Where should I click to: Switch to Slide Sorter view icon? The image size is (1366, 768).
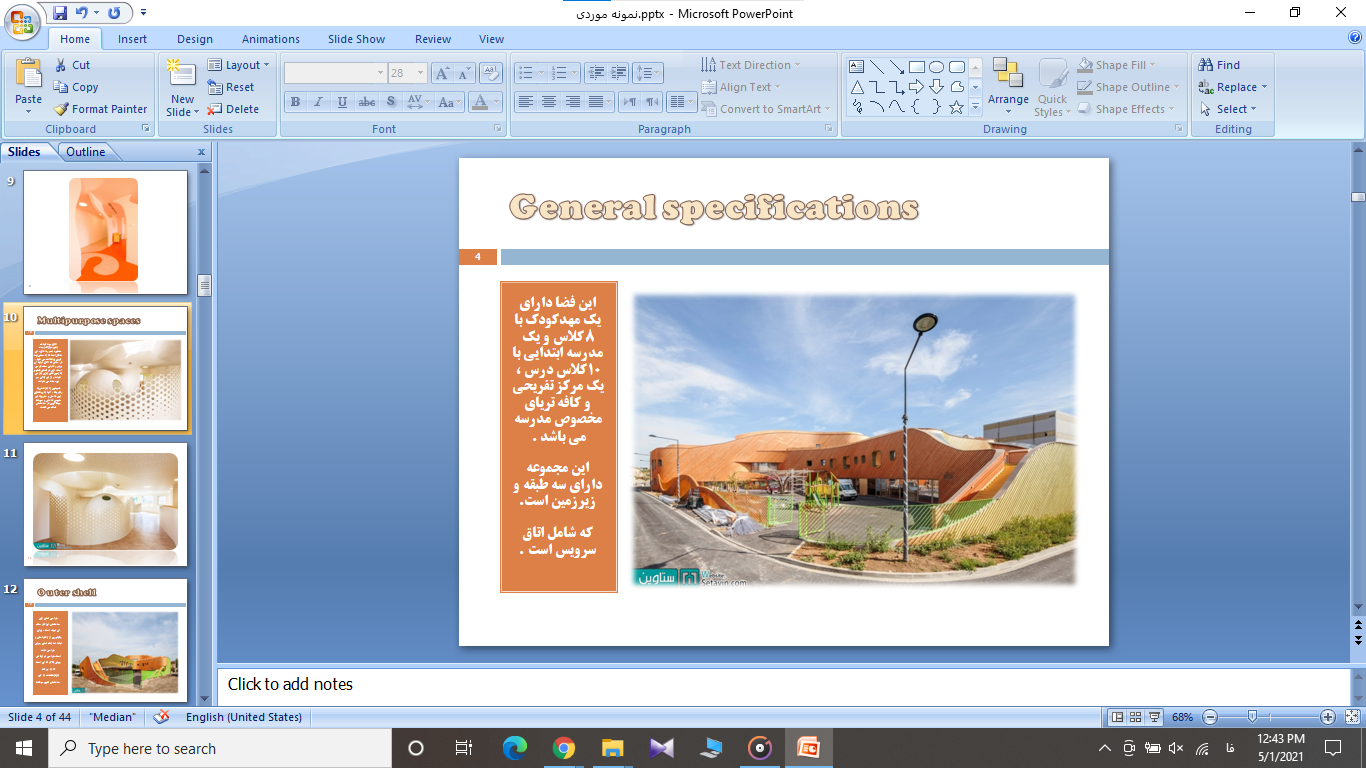point(1136,717)
